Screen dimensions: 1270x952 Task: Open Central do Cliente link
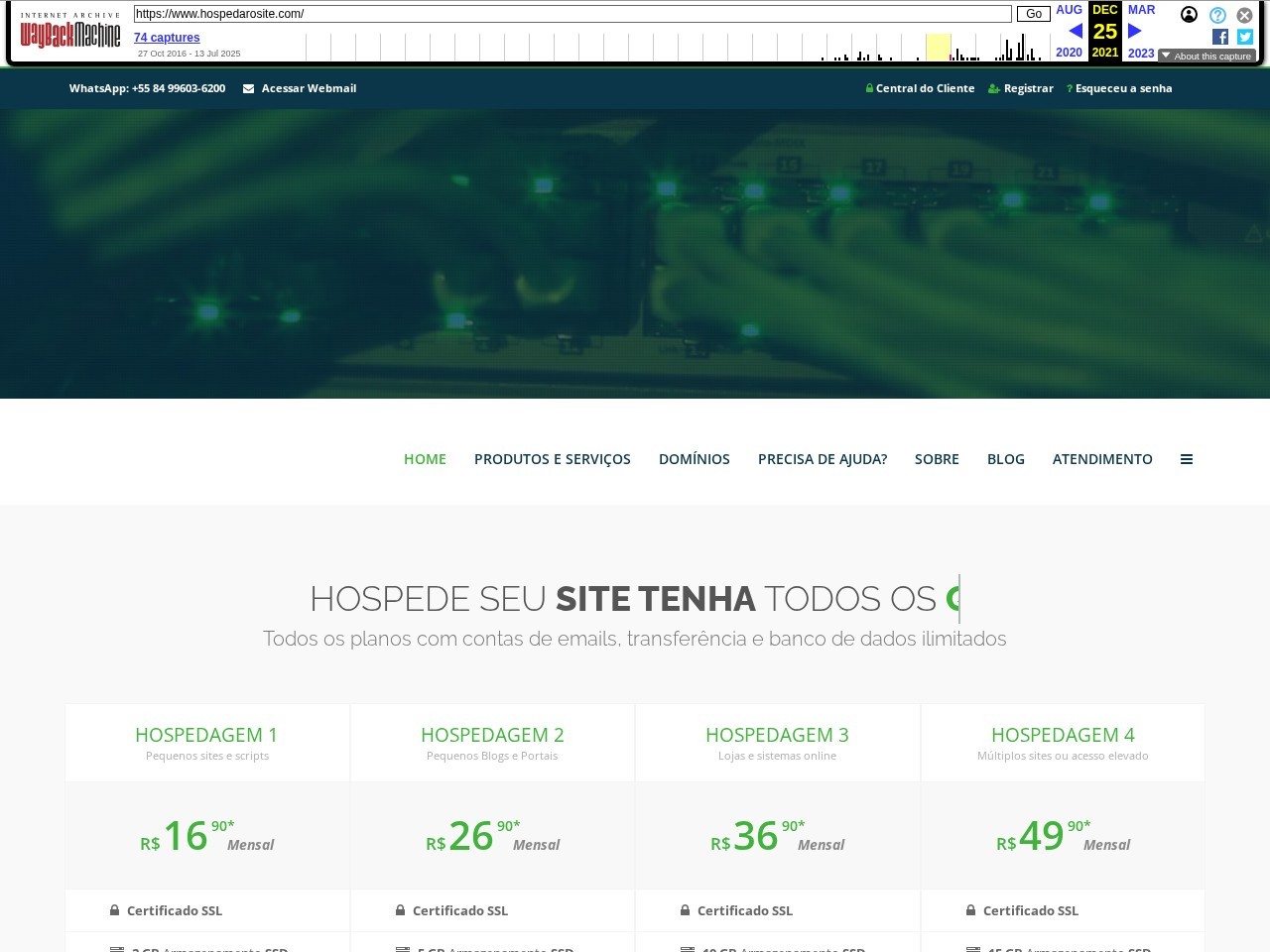pos(924,88)
